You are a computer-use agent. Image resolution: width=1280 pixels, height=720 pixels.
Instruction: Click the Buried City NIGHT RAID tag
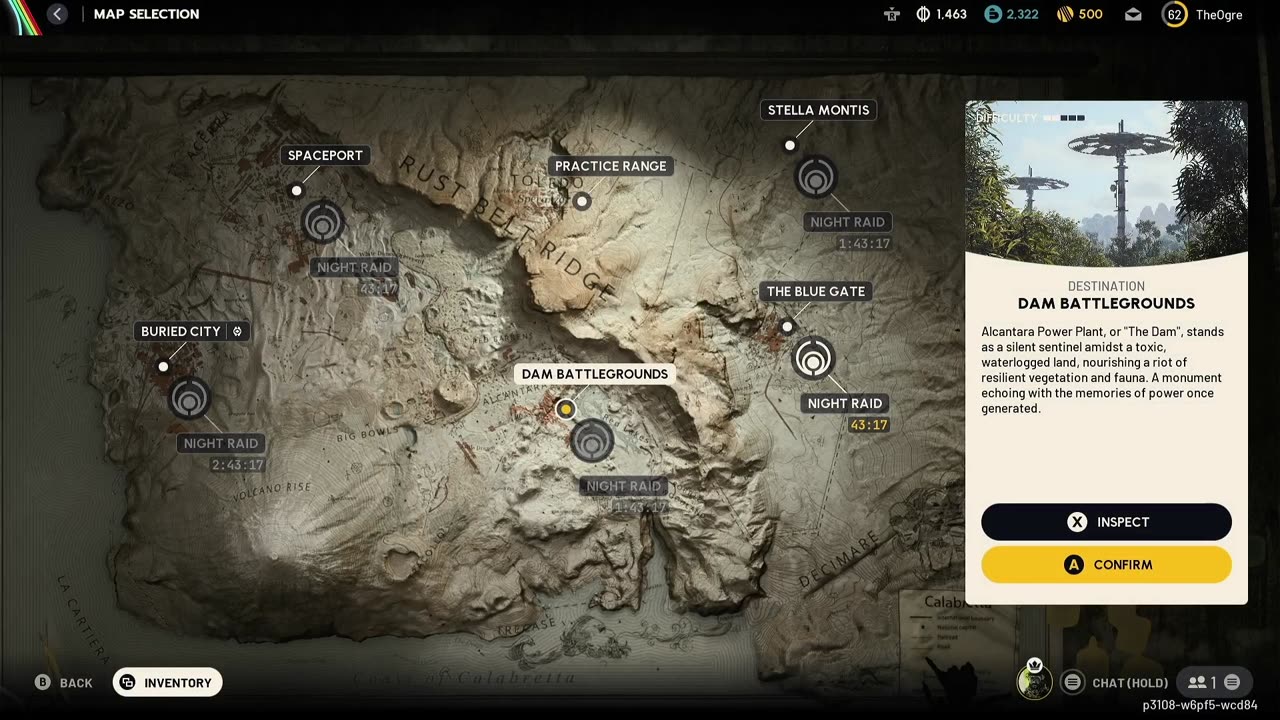[221, 443]
